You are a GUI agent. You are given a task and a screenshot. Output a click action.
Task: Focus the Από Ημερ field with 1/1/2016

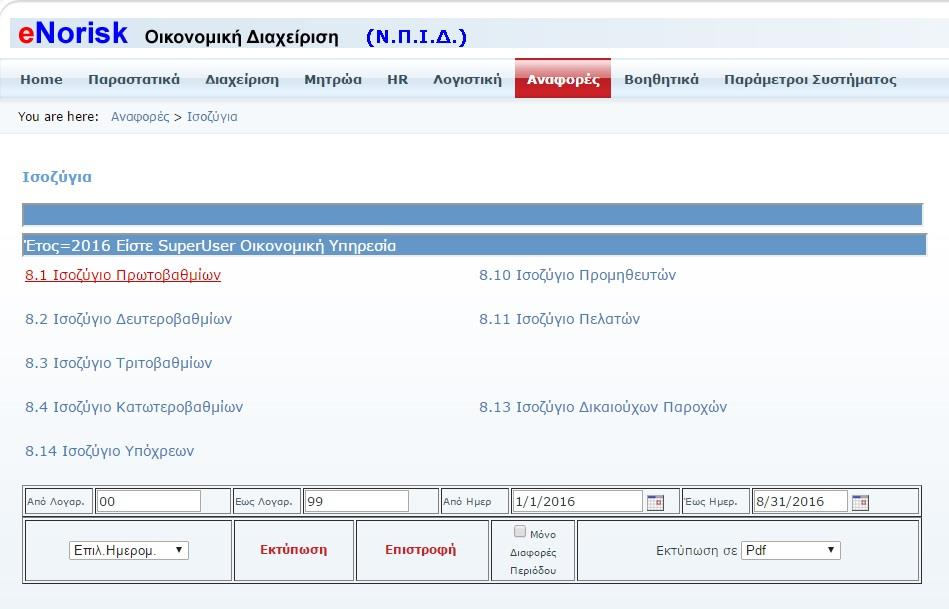(577, 501)
